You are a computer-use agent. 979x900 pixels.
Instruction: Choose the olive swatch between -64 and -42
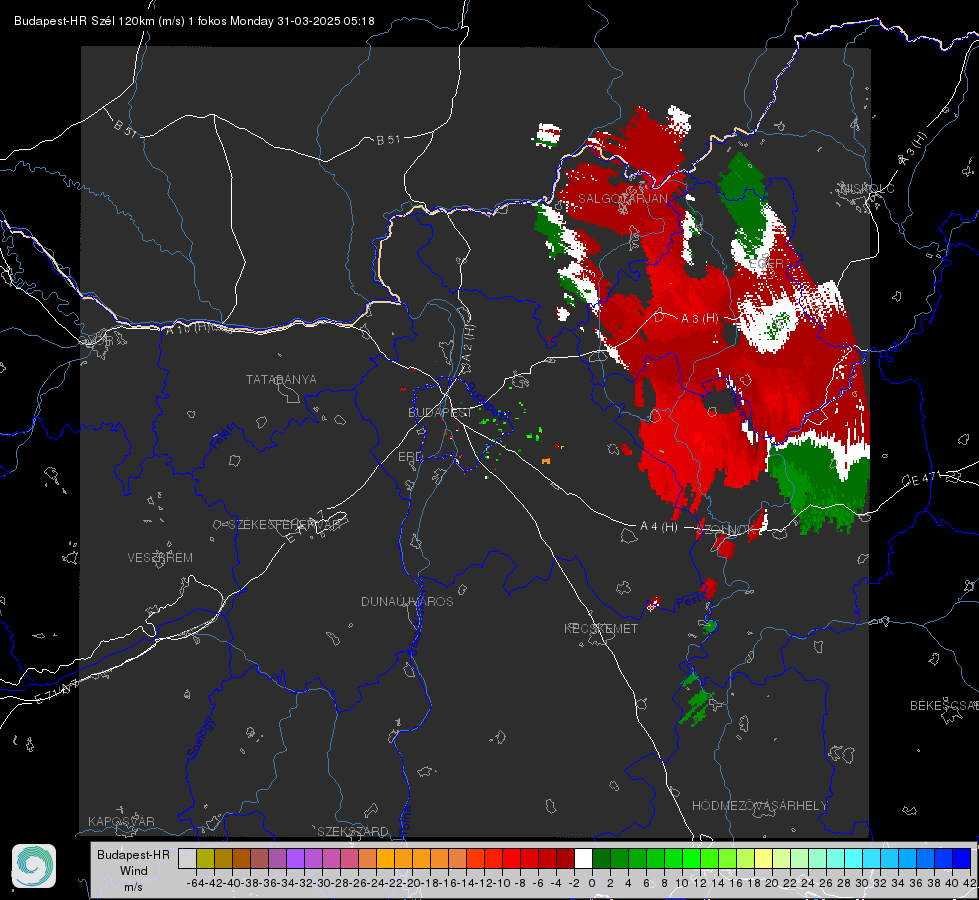(205, 859)
